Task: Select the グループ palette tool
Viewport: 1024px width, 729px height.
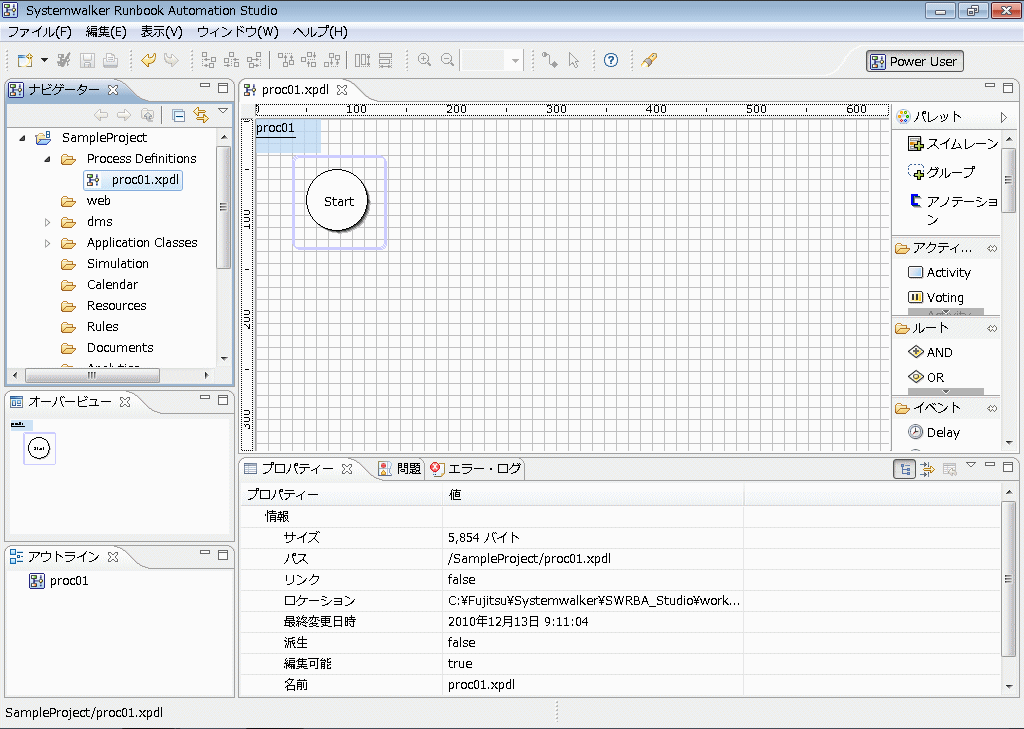Action: 942,172
